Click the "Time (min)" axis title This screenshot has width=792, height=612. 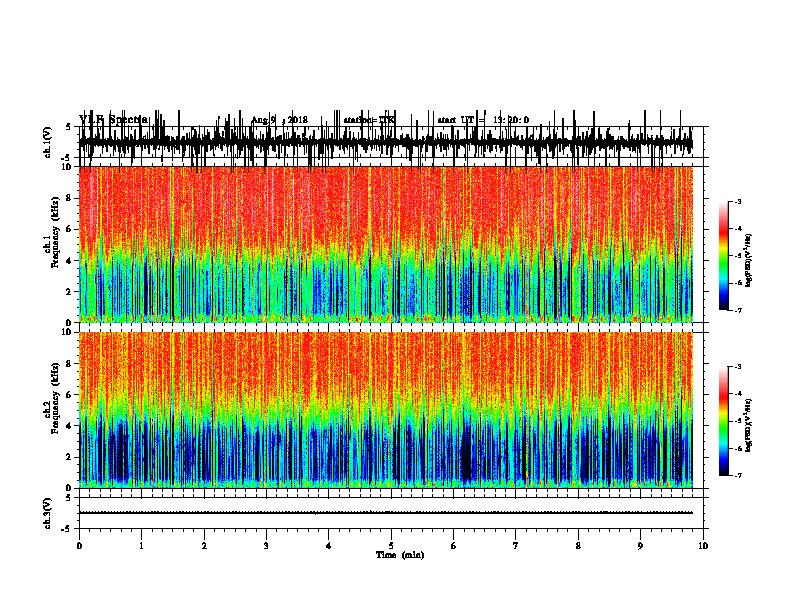400,555
